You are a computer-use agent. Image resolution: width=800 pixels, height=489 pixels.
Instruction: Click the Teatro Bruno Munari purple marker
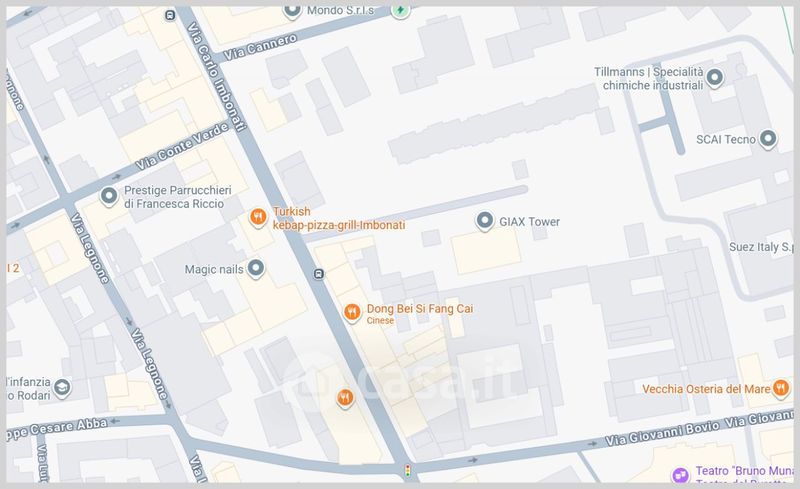[681, 475]
